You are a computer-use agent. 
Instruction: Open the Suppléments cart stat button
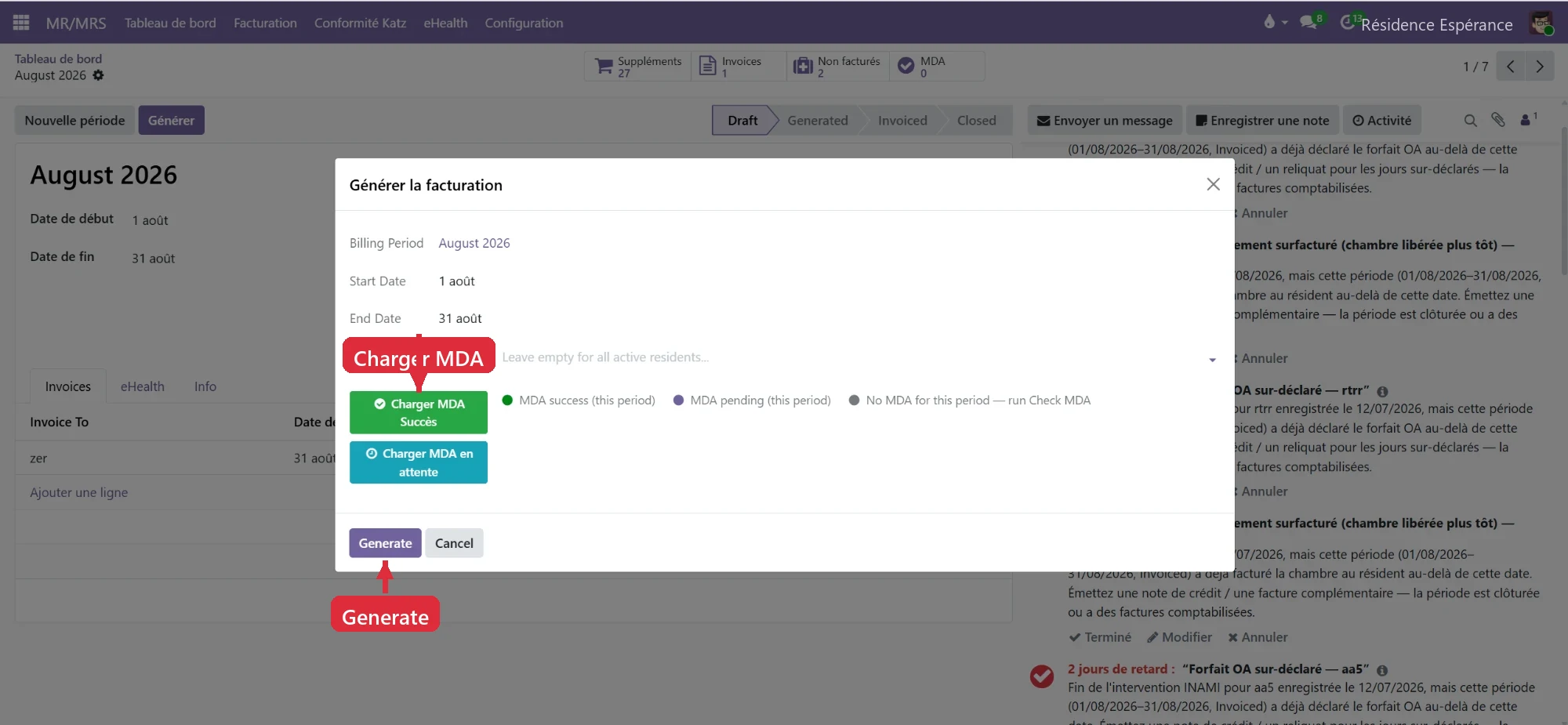pos(637,67)
